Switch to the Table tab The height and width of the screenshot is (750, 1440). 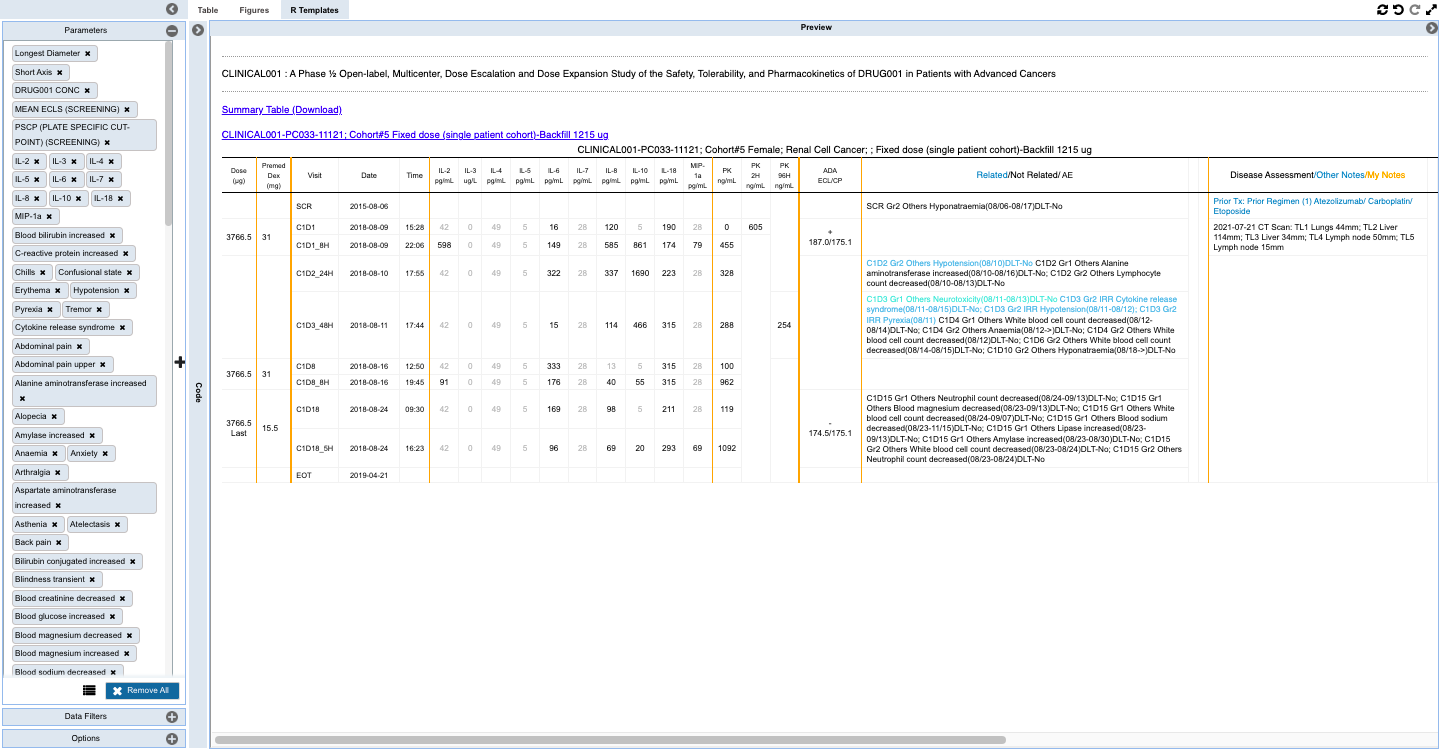click(207, 10)
